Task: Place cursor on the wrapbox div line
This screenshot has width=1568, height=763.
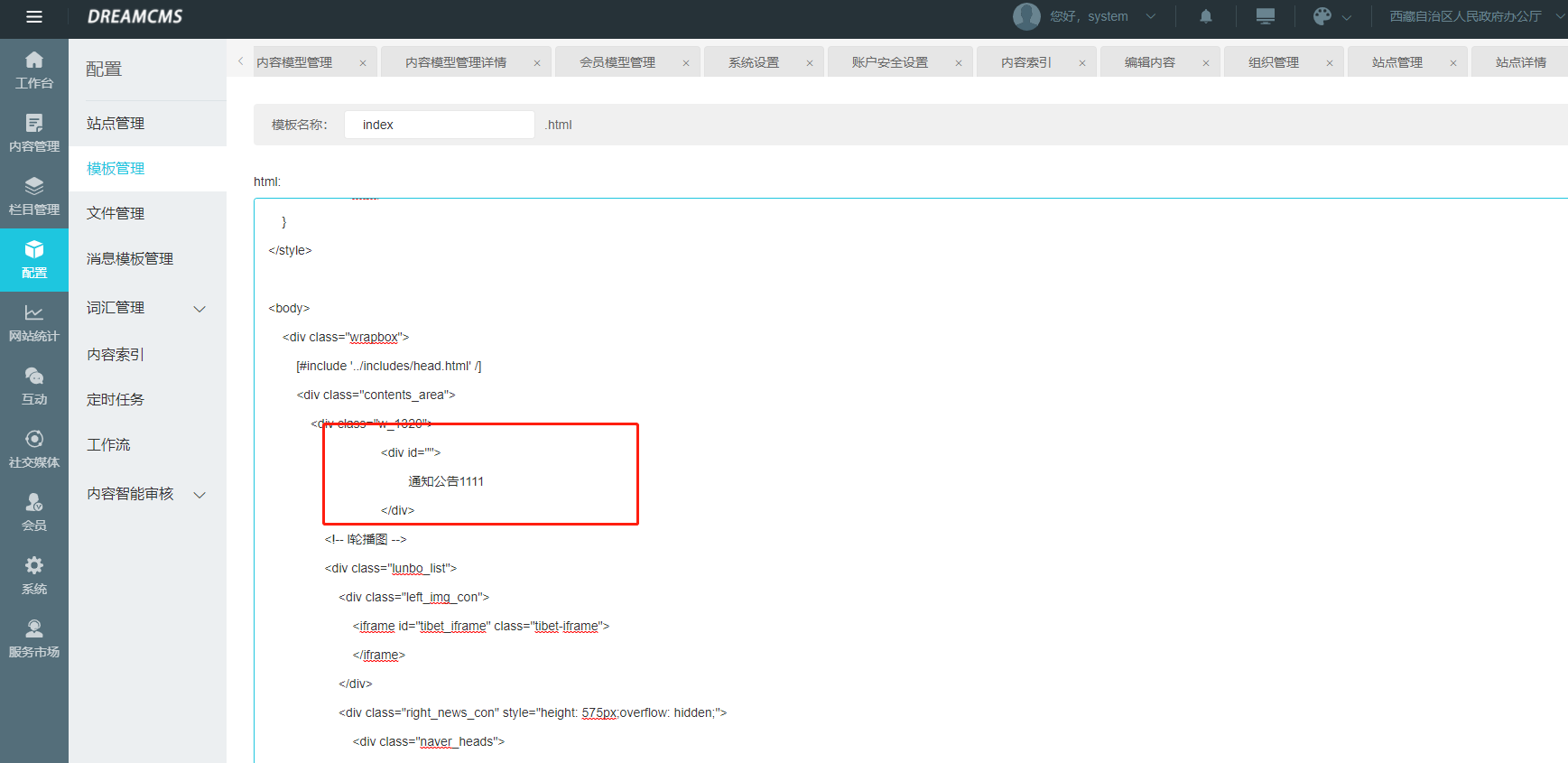Action: 346,337
